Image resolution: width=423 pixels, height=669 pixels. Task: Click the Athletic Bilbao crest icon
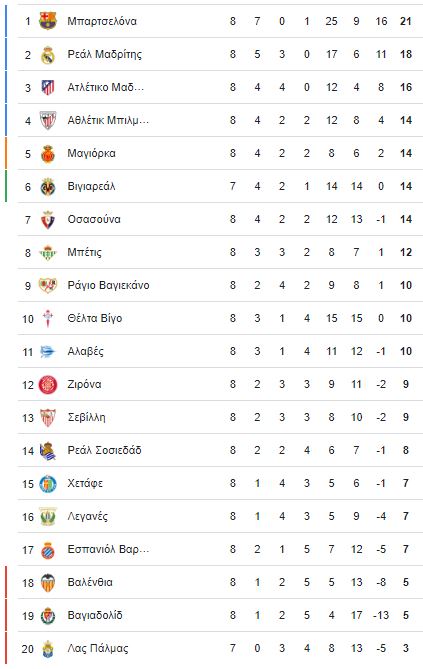coord(48,120)
